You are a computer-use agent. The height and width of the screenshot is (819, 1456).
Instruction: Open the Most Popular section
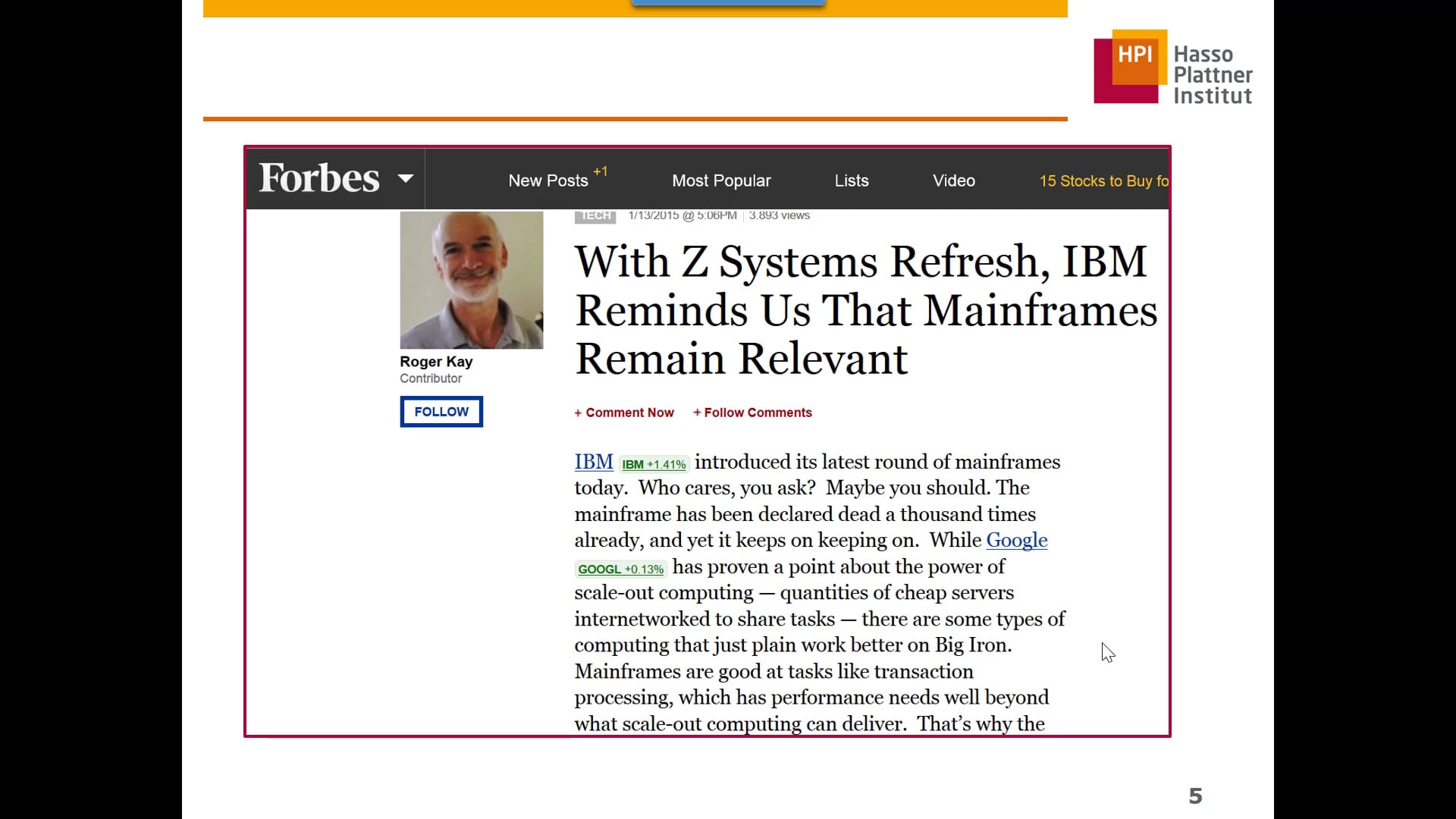click(720, 180)
